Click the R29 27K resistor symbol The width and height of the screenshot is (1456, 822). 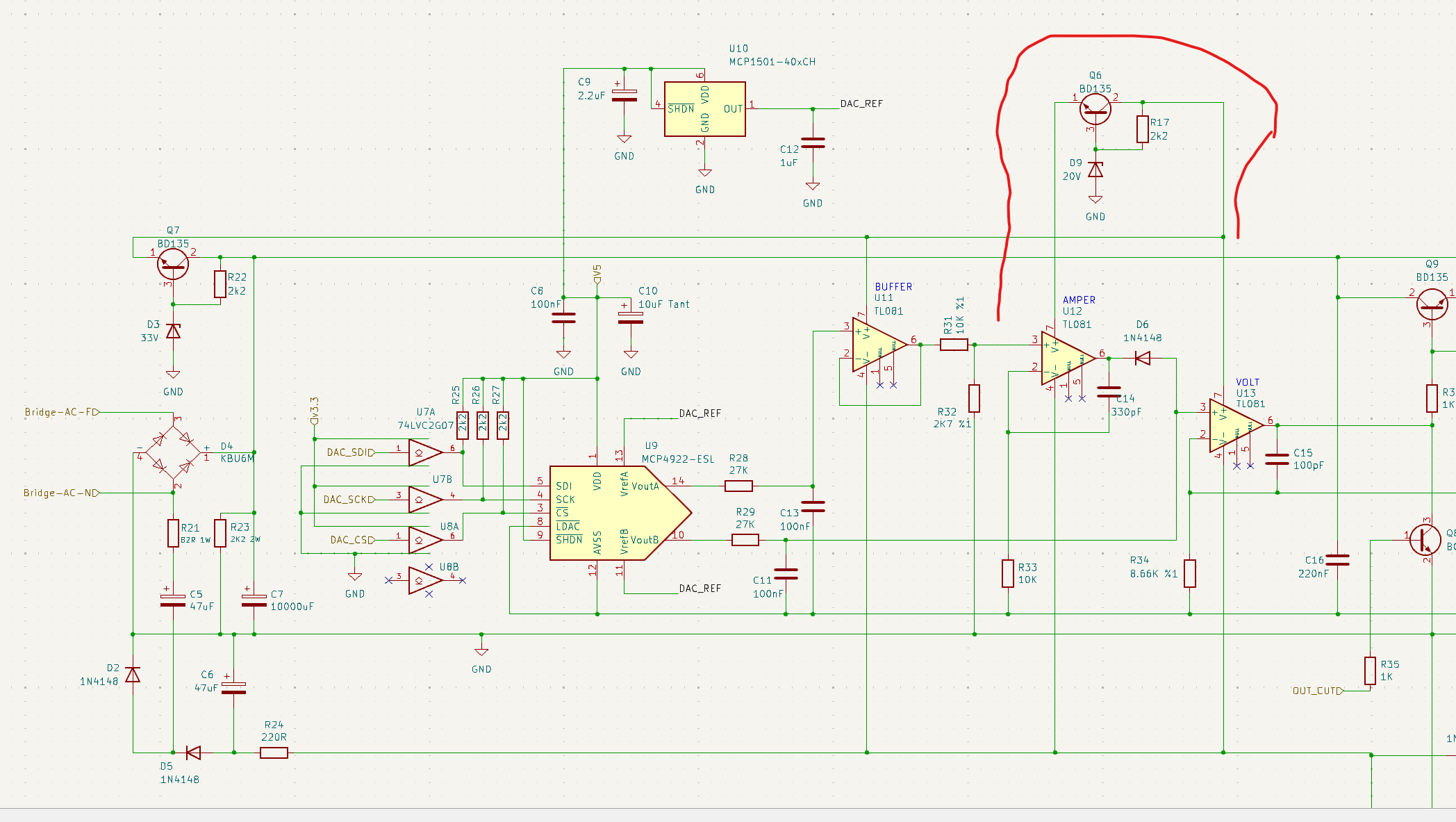click(x=745, y=540)
